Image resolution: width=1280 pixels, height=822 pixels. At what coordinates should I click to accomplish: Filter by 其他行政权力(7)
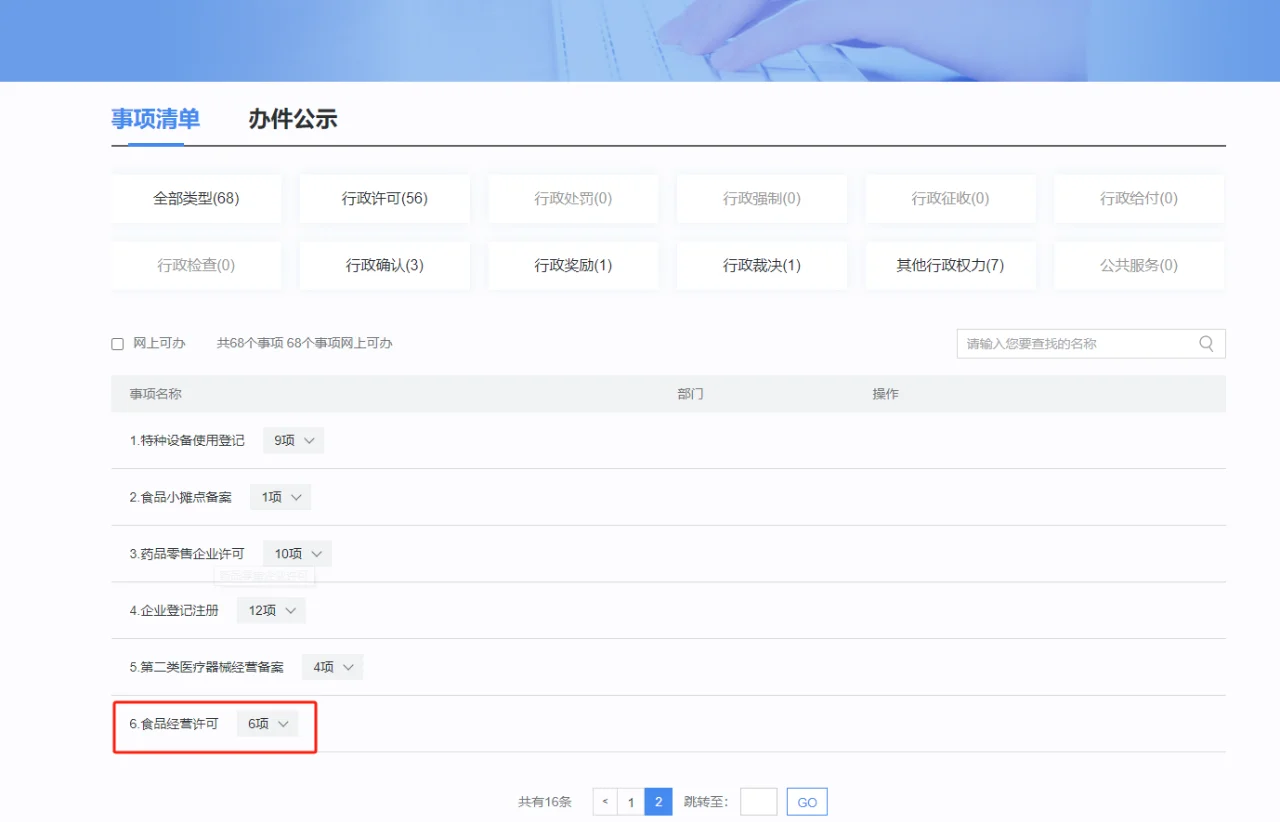(951, 265)
